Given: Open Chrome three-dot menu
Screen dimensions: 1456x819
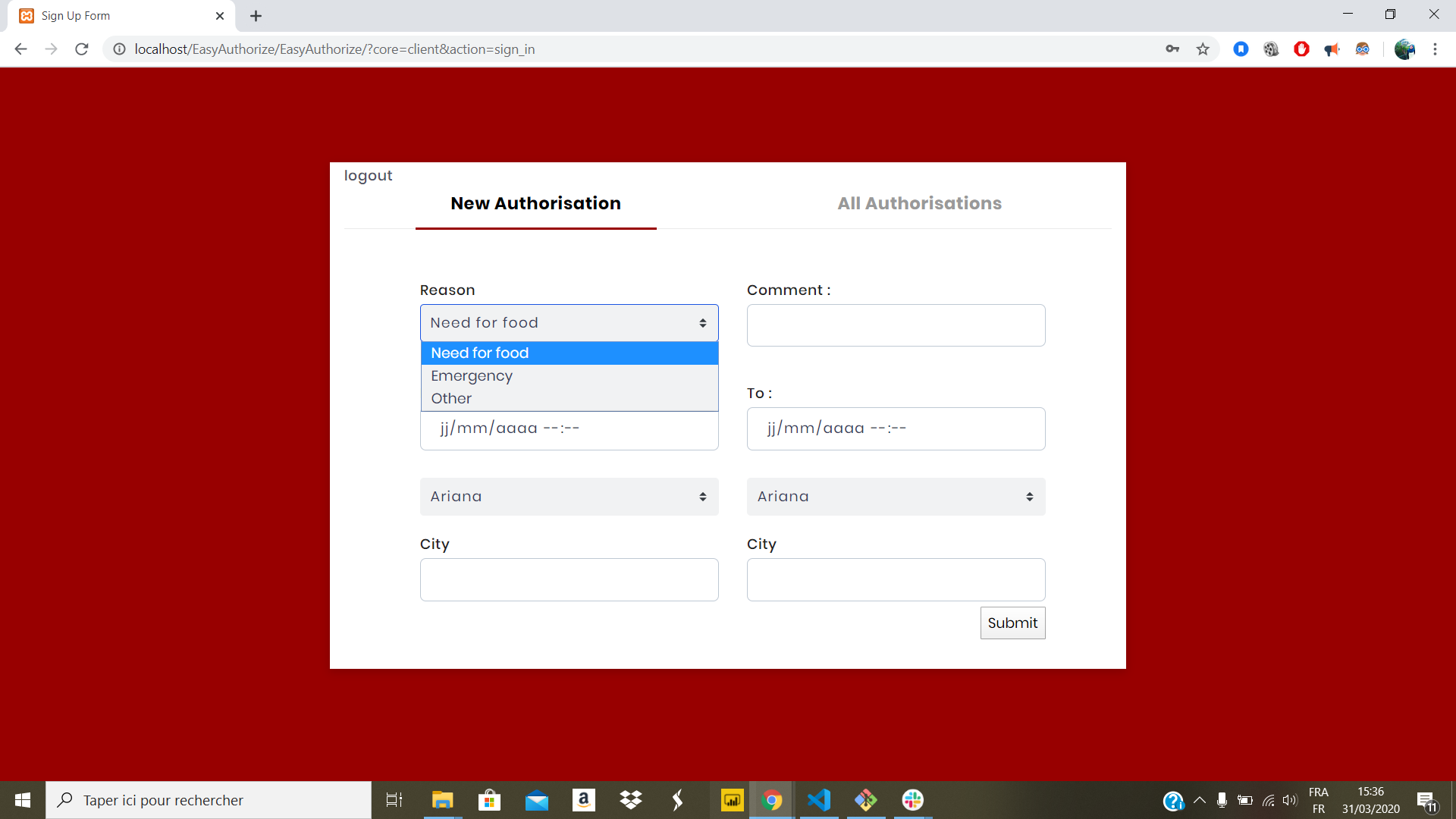Looking at the screenshot, I should [1435, 49].
